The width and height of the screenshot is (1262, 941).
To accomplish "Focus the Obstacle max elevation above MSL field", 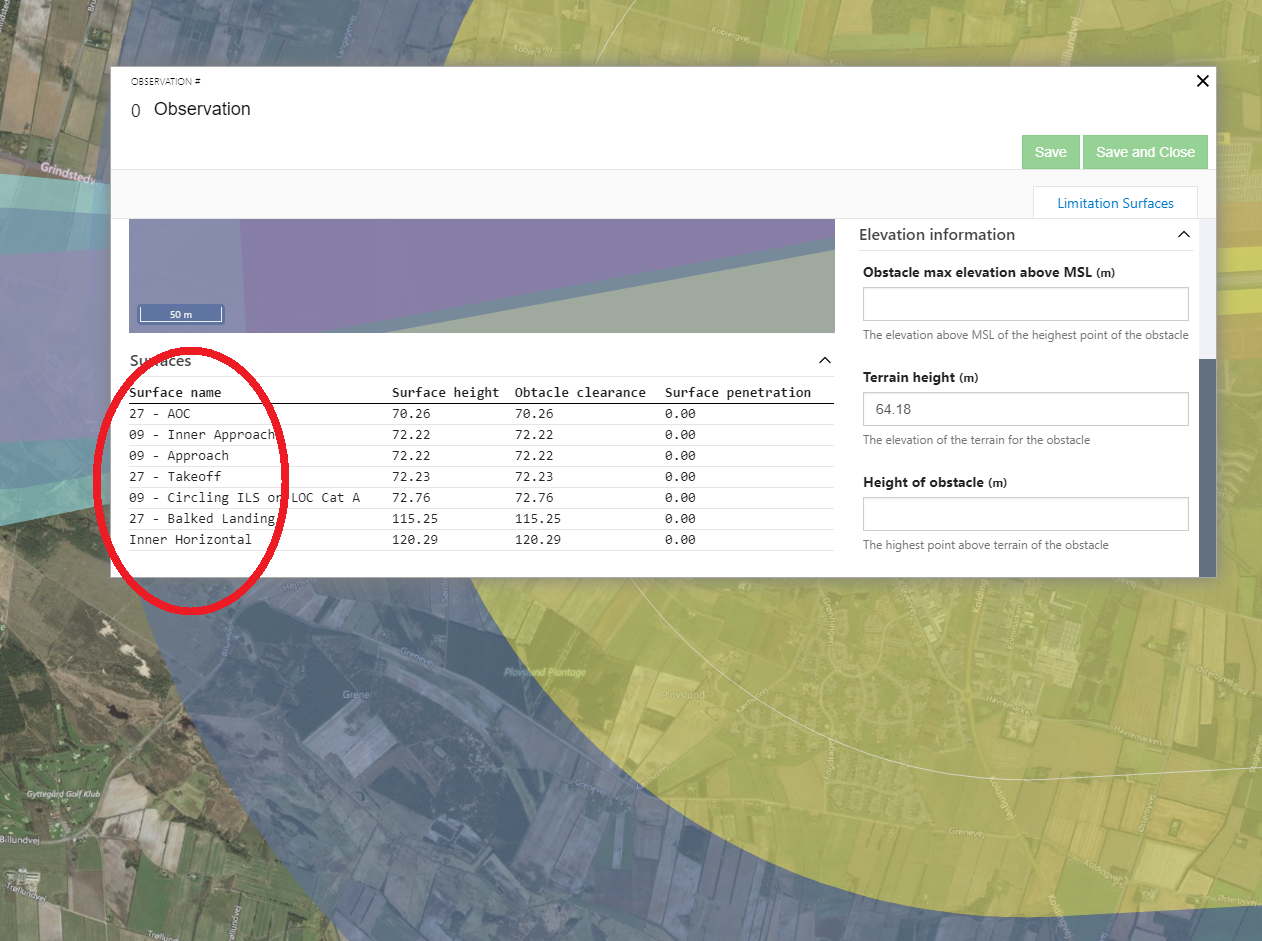I will 1025,304.
